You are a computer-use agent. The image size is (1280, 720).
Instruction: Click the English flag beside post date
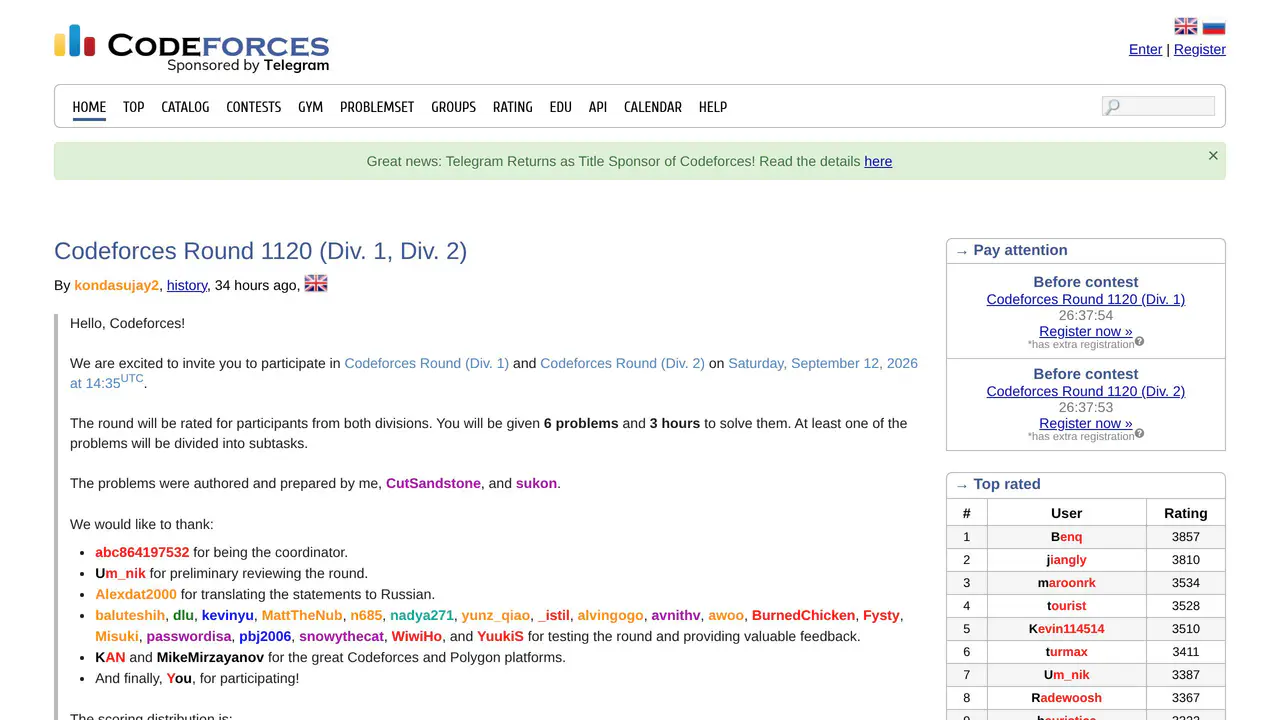pos(316,284)
